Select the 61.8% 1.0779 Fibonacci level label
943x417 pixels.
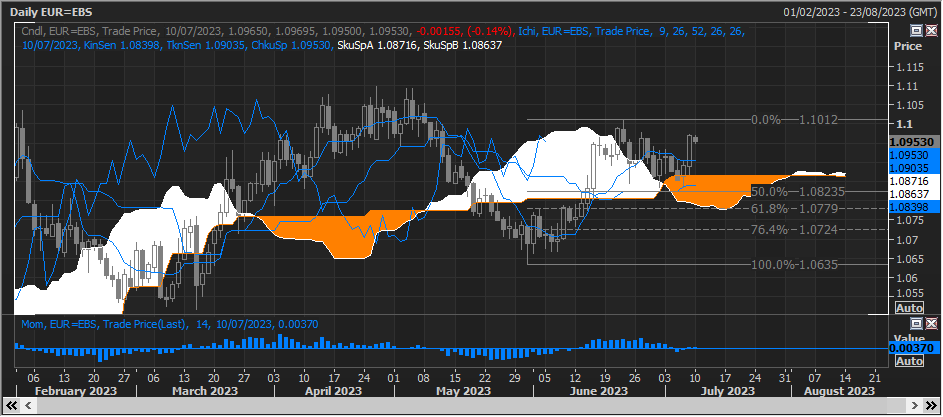tap(794, 209)
